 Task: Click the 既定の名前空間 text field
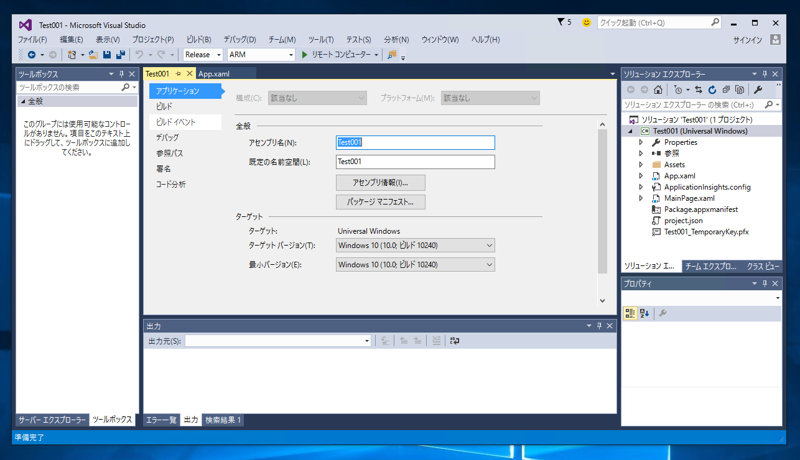[x=415, y=162]
